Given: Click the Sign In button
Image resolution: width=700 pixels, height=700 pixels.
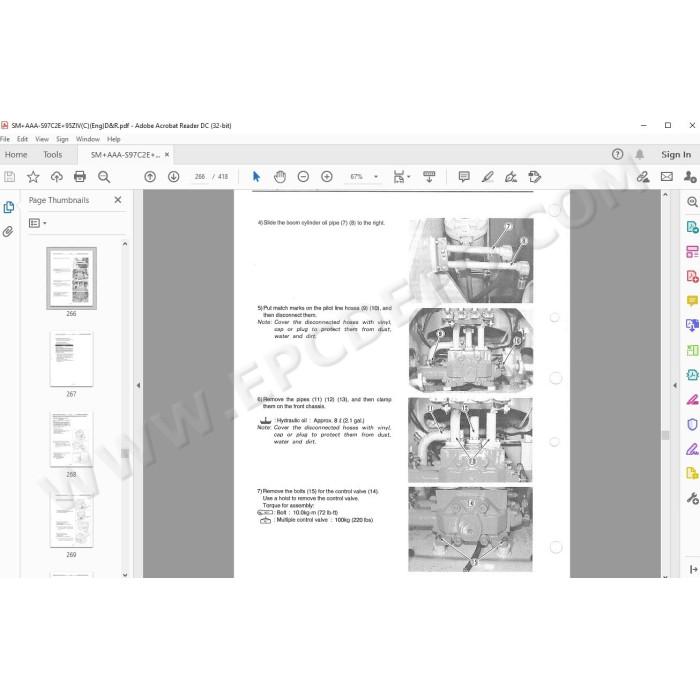Looking at the screenshot, I should point(676,154).
